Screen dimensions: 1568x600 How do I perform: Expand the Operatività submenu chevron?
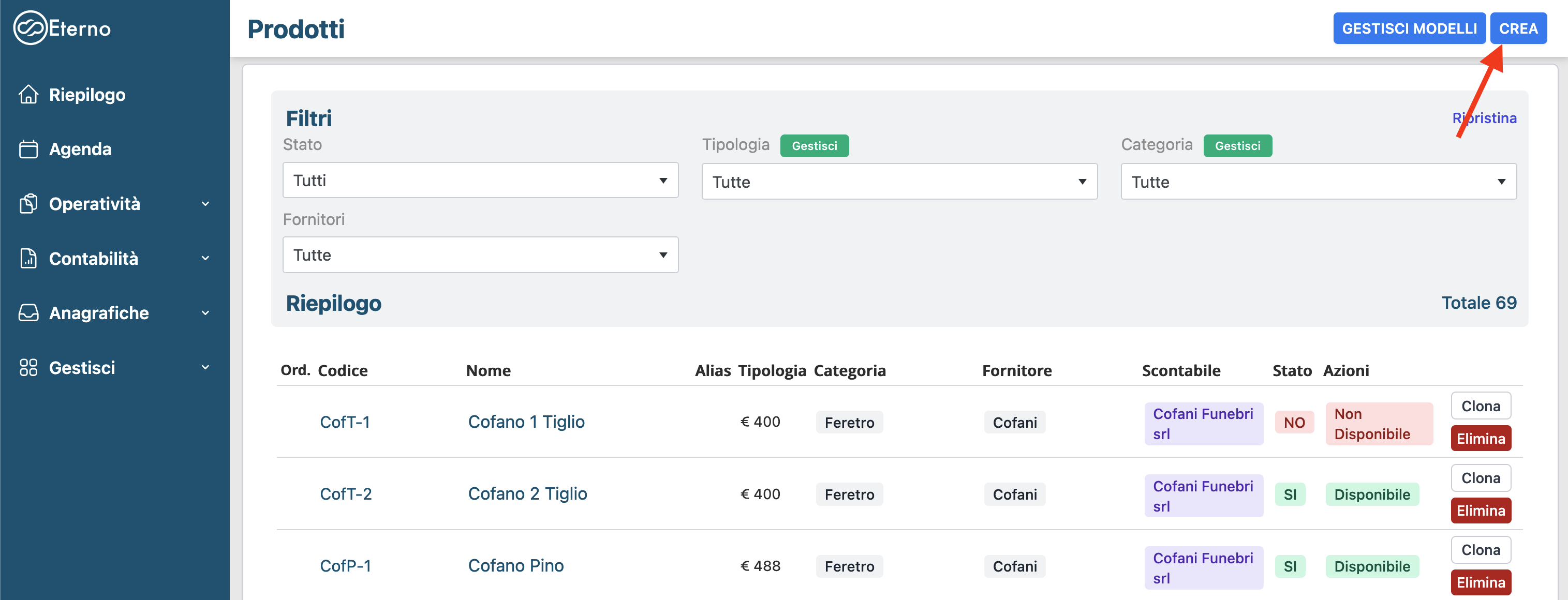tap(205, 204)
